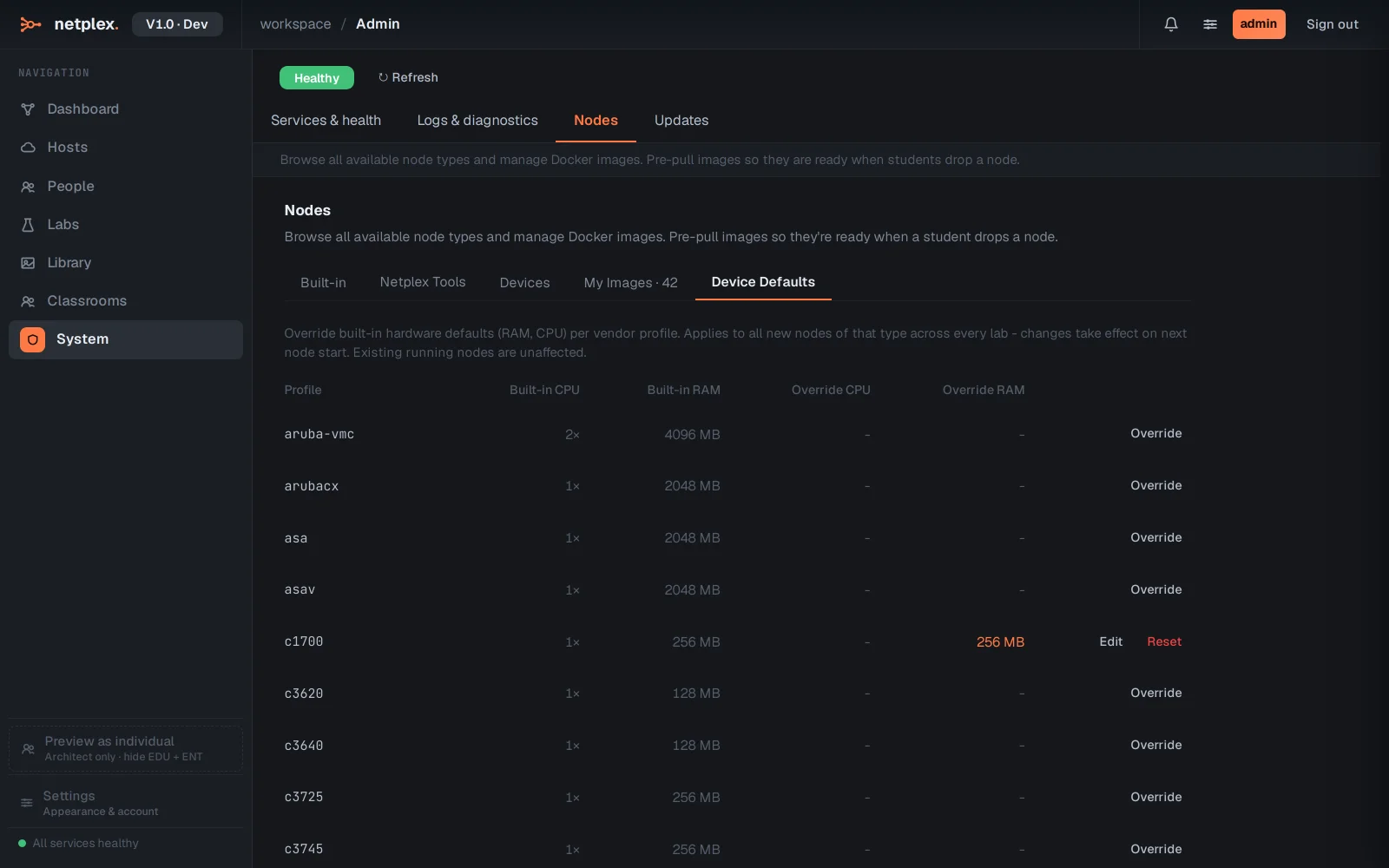
Task: Open My Images · 42 sub-tab
Action: [630, 283]
